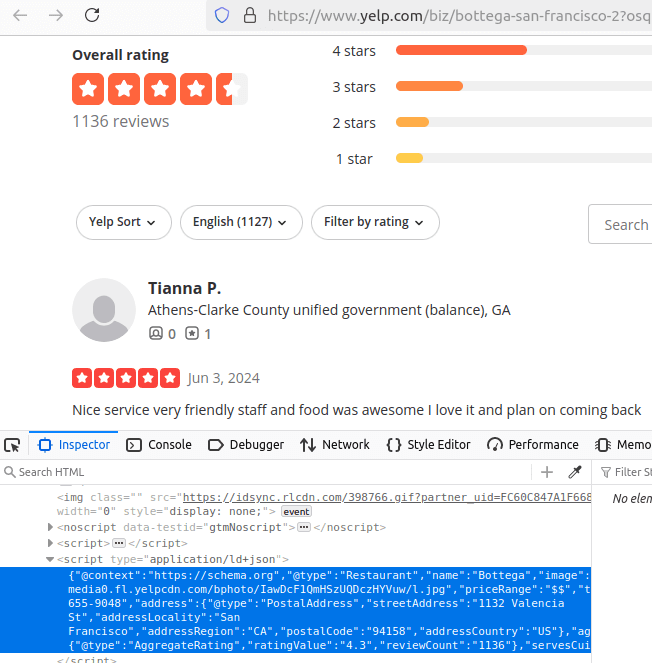Select the closing script tag row
The width and height of the screenshot is (652, 663).
pyautogui.click(x=87, y=659)
